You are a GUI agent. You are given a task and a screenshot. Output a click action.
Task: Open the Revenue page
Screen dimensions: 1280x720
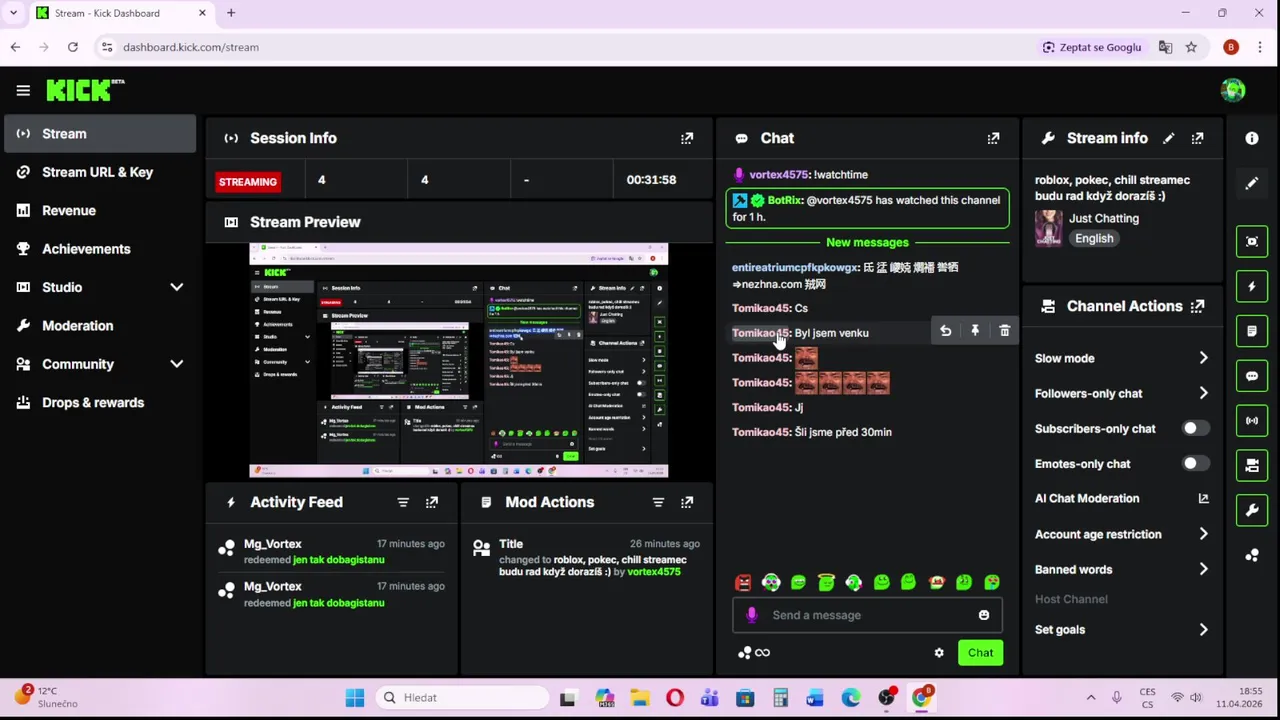click(100, 211)
